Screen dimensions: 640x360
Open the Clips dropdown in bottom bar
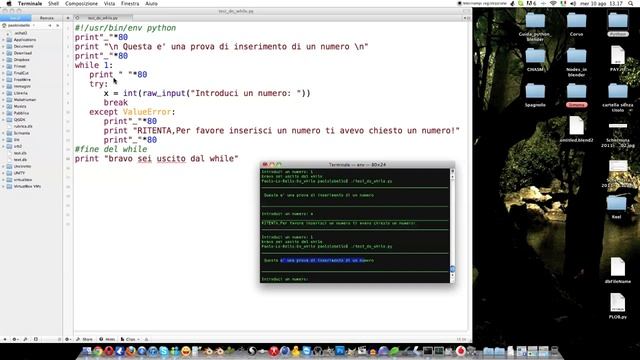tap(130, 339)
